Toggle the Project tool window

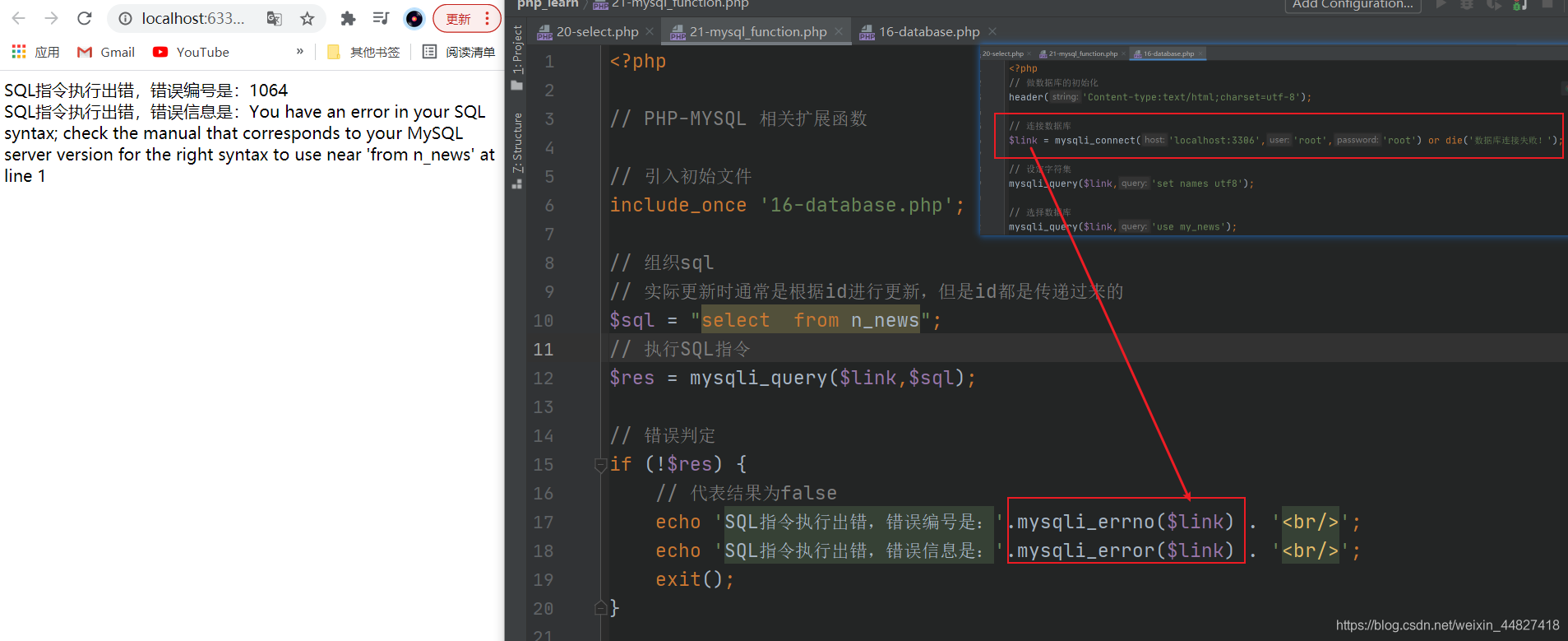point(517,58)
